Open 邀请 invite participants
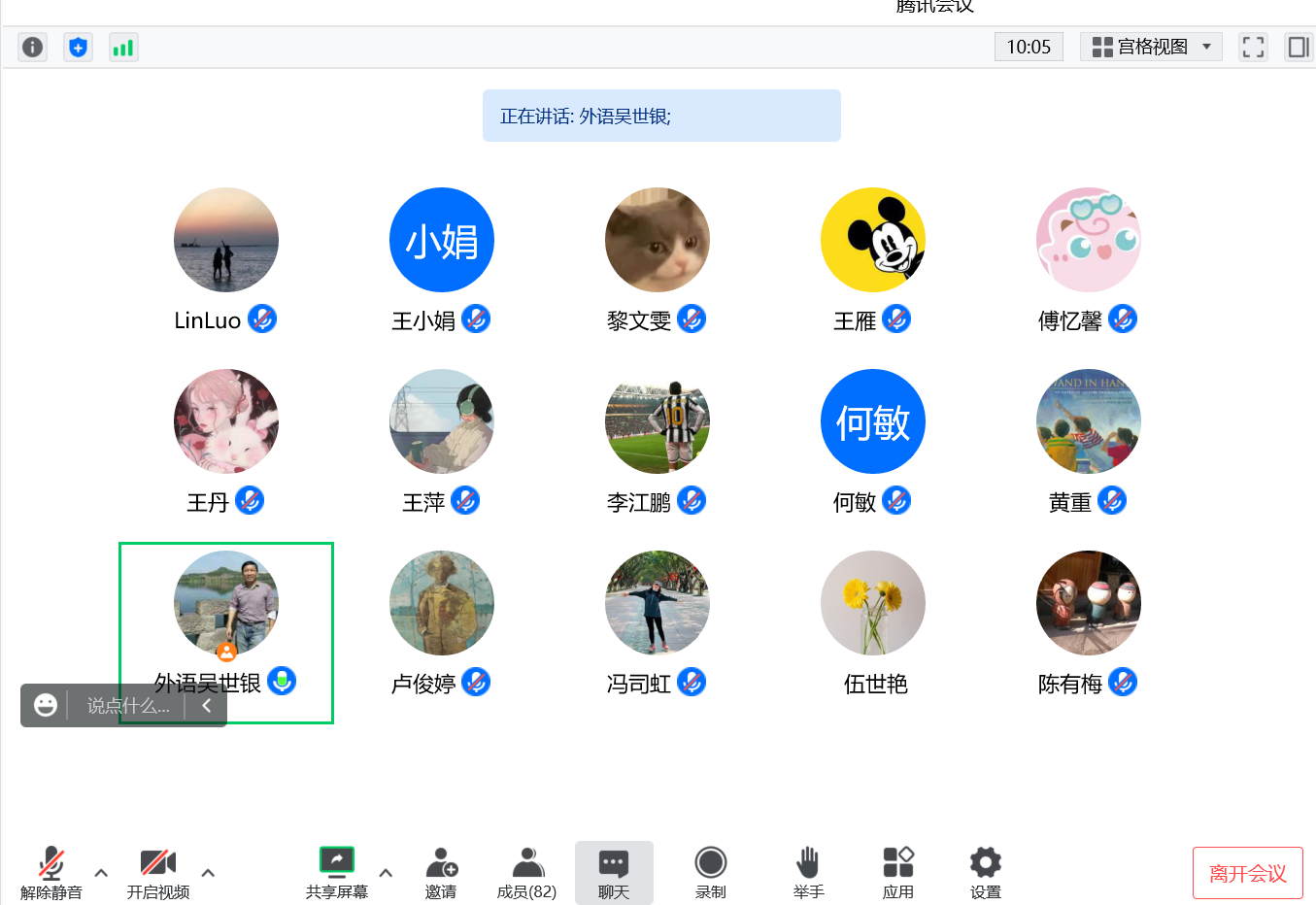The width and height of the screenshot is (1316, 905). coord(441,872)
